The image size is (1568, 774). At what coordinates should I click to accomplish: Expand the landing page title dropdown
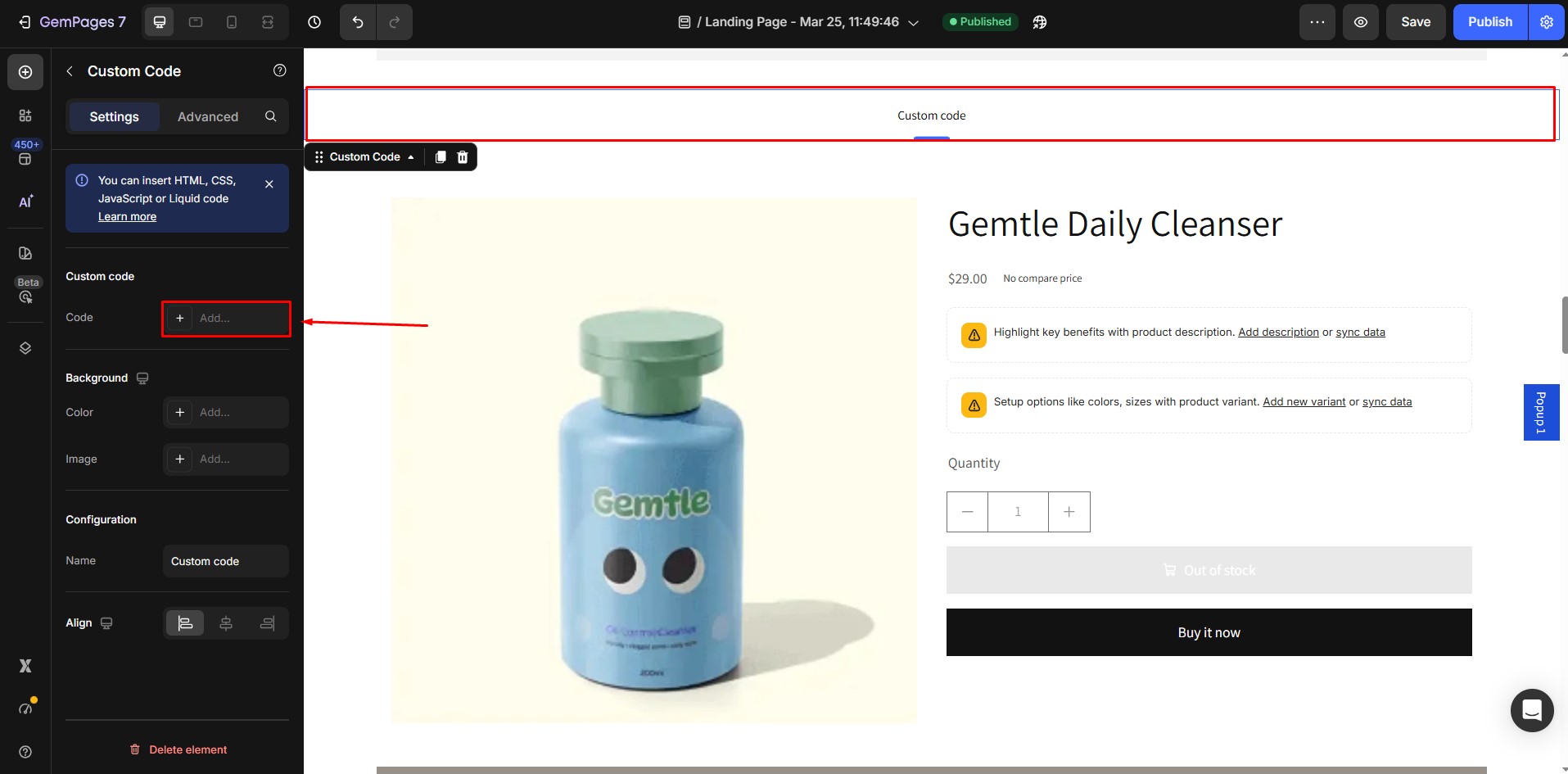point(914,23)
